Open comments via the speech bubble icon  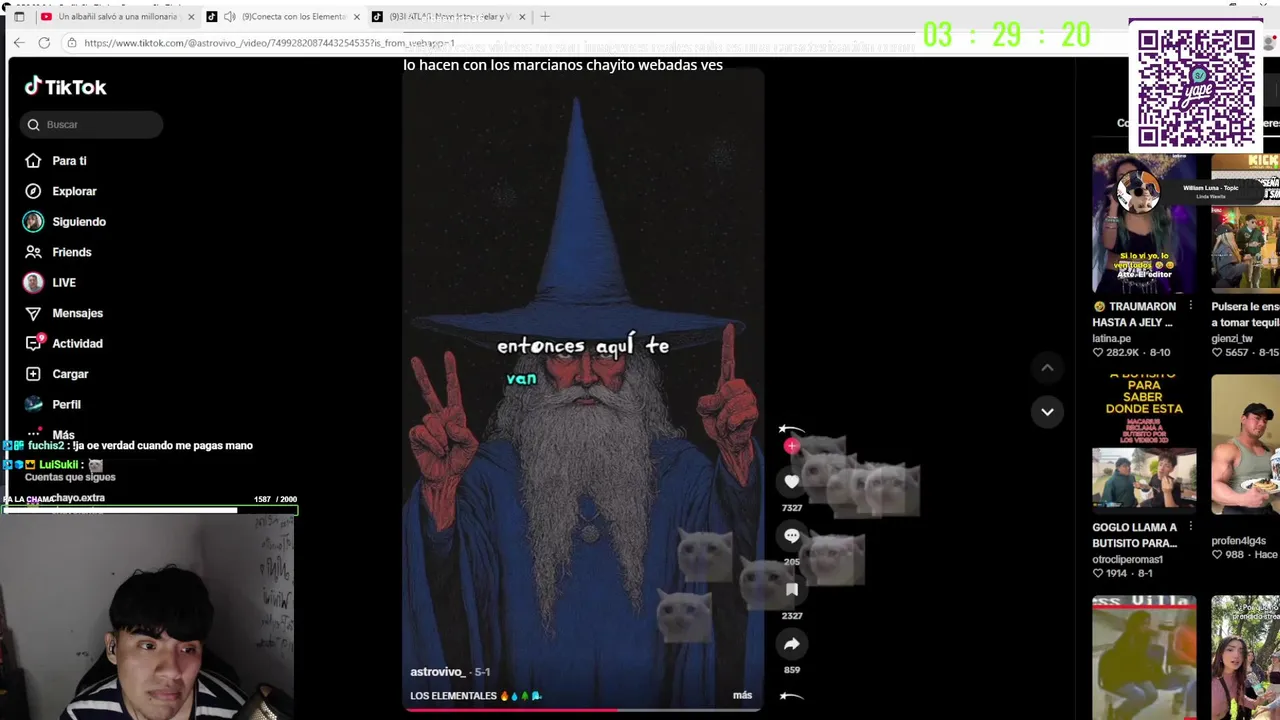click(792, 536)
